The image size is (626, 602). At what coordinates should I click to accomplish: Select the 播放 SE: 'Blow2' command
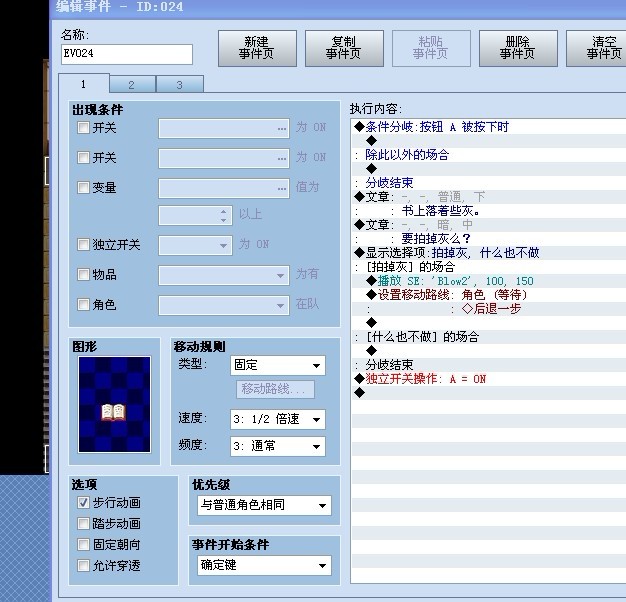tap(489, 281)
